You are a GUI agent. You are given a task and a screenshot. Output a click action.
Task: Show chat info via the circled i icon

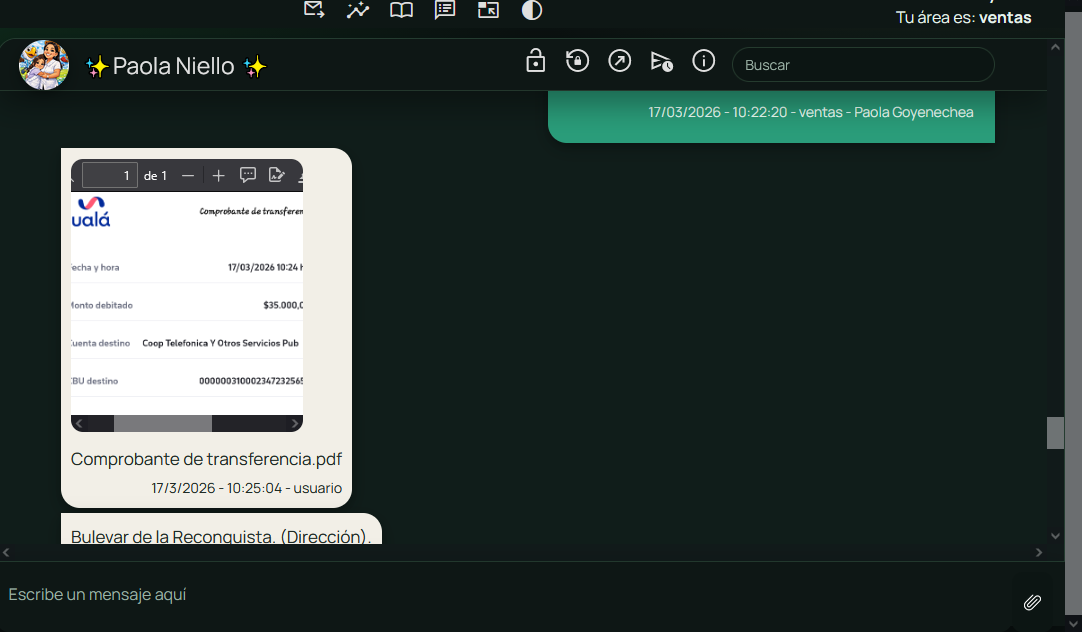(x=704, y=61)
